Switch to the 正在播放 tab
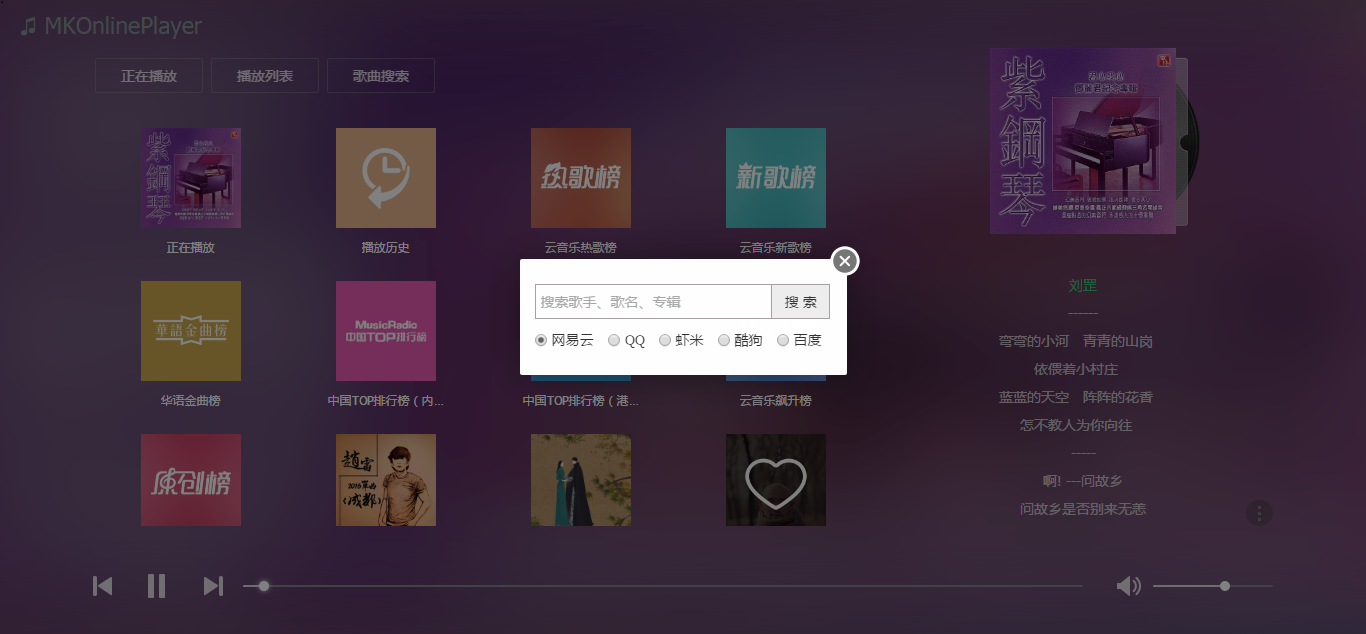1366x634 pixels. pyautogui.click(x=149, y=76)
